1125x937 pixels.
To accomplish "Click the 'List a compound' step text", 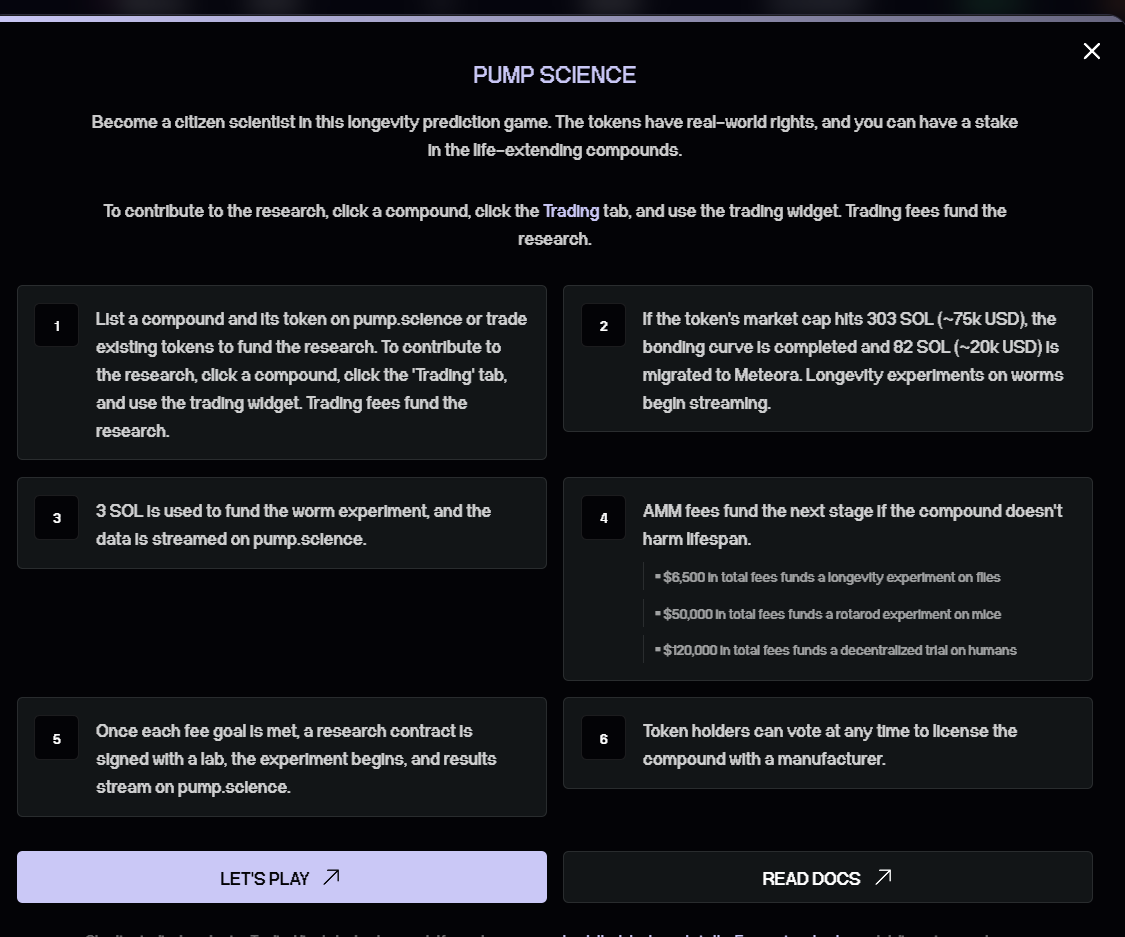I will point(311,374).
